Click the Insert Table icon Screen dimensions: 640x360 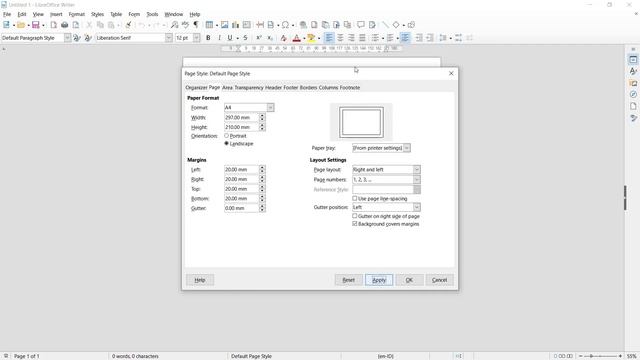tap(209, 25)
